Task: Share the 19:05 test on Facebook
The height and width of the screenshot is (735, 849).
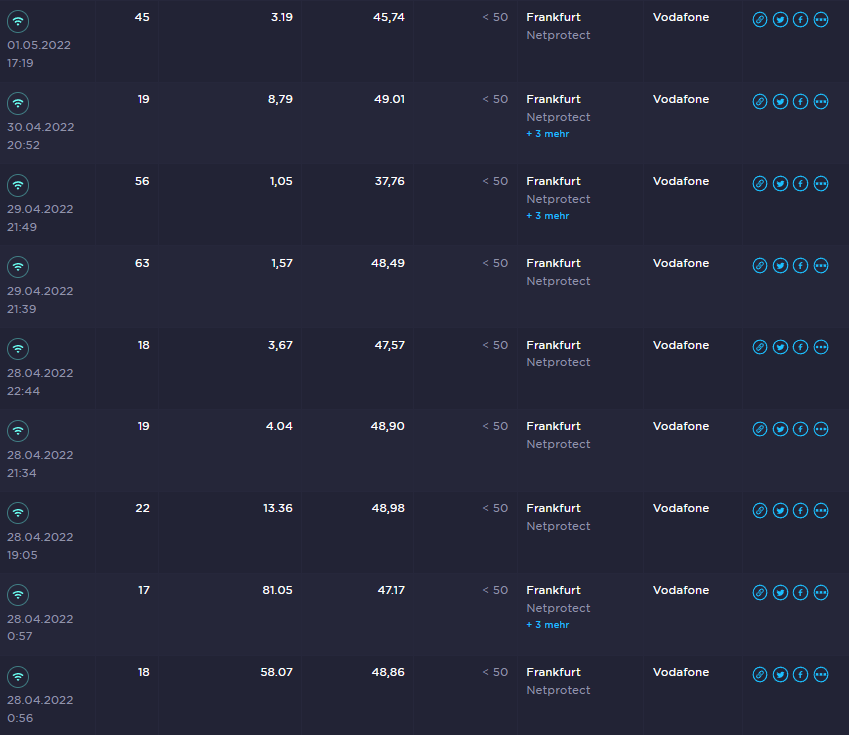Action: [x=800, y=511]
